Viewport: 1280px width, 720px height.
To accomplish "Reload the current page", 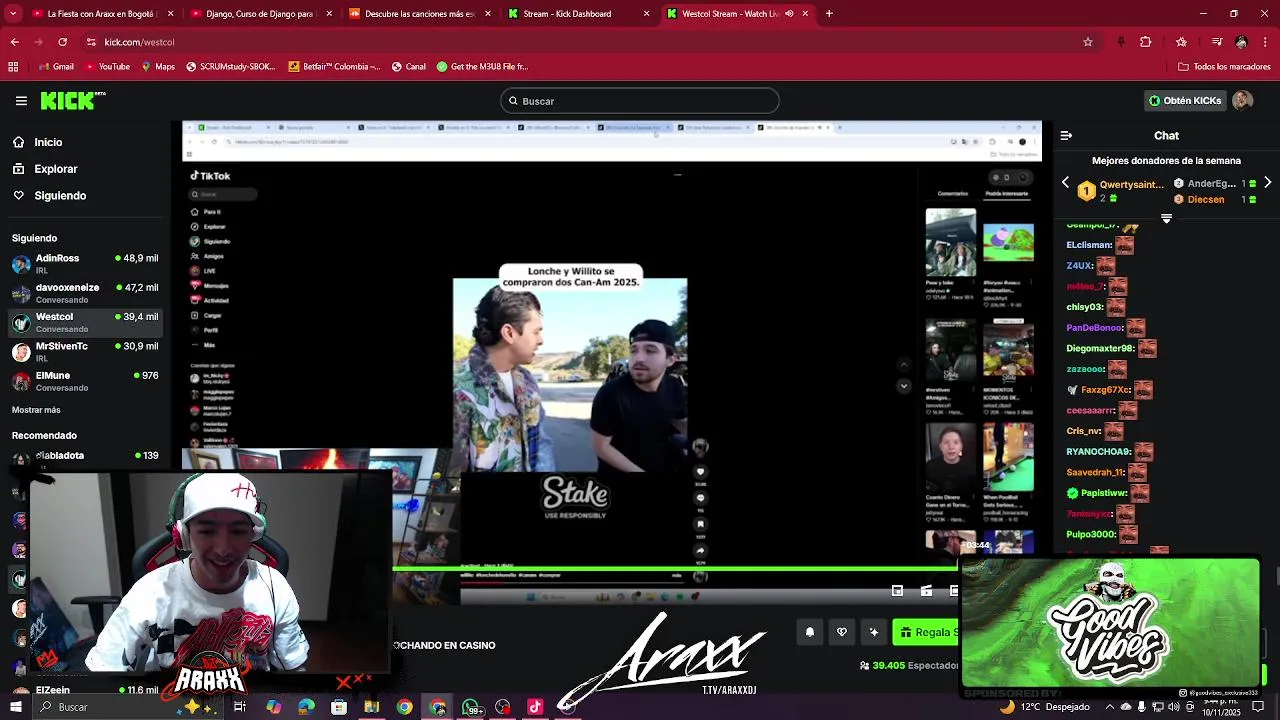I will point(62,42).
